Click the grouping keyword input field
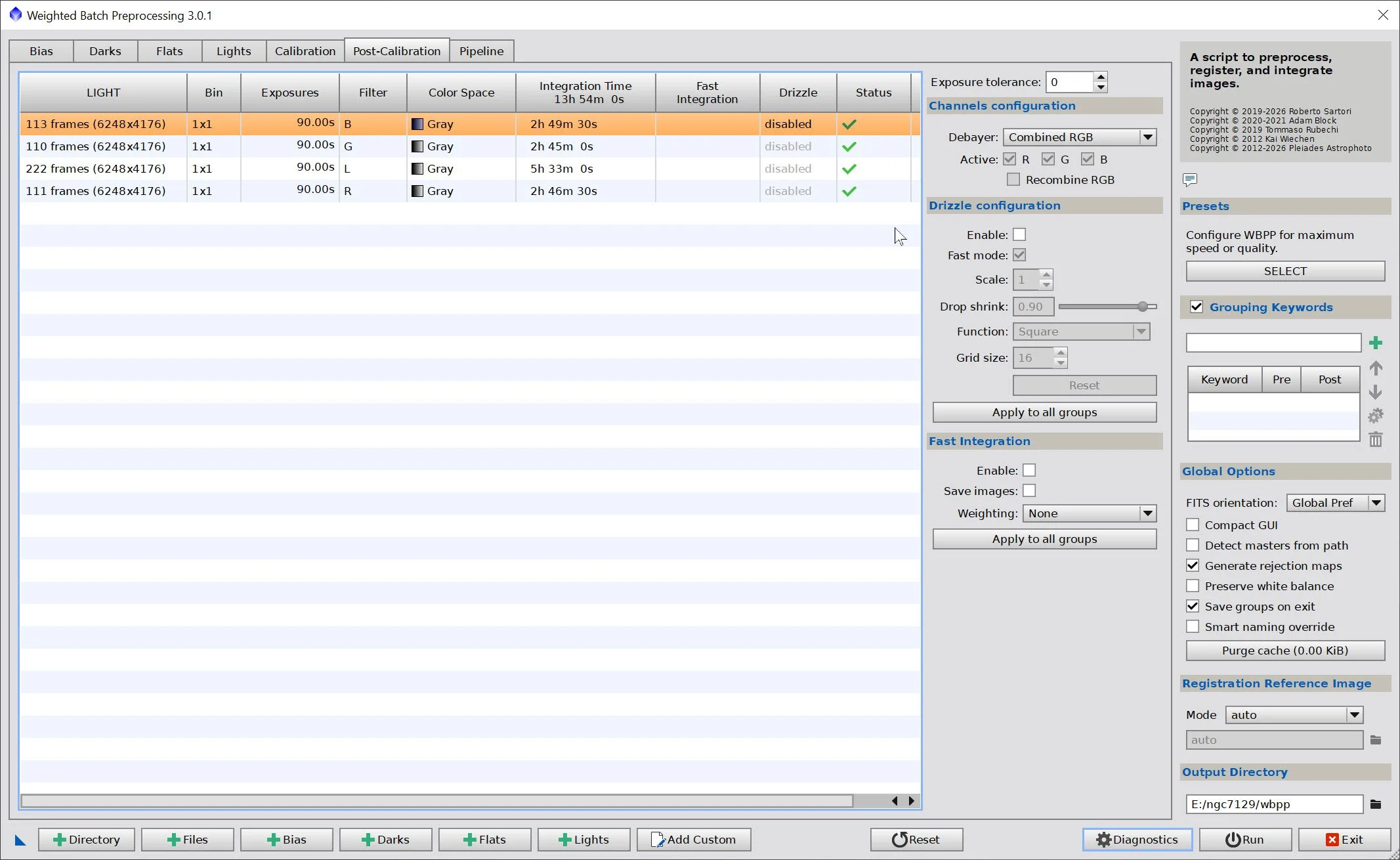 click(1273, 343)
